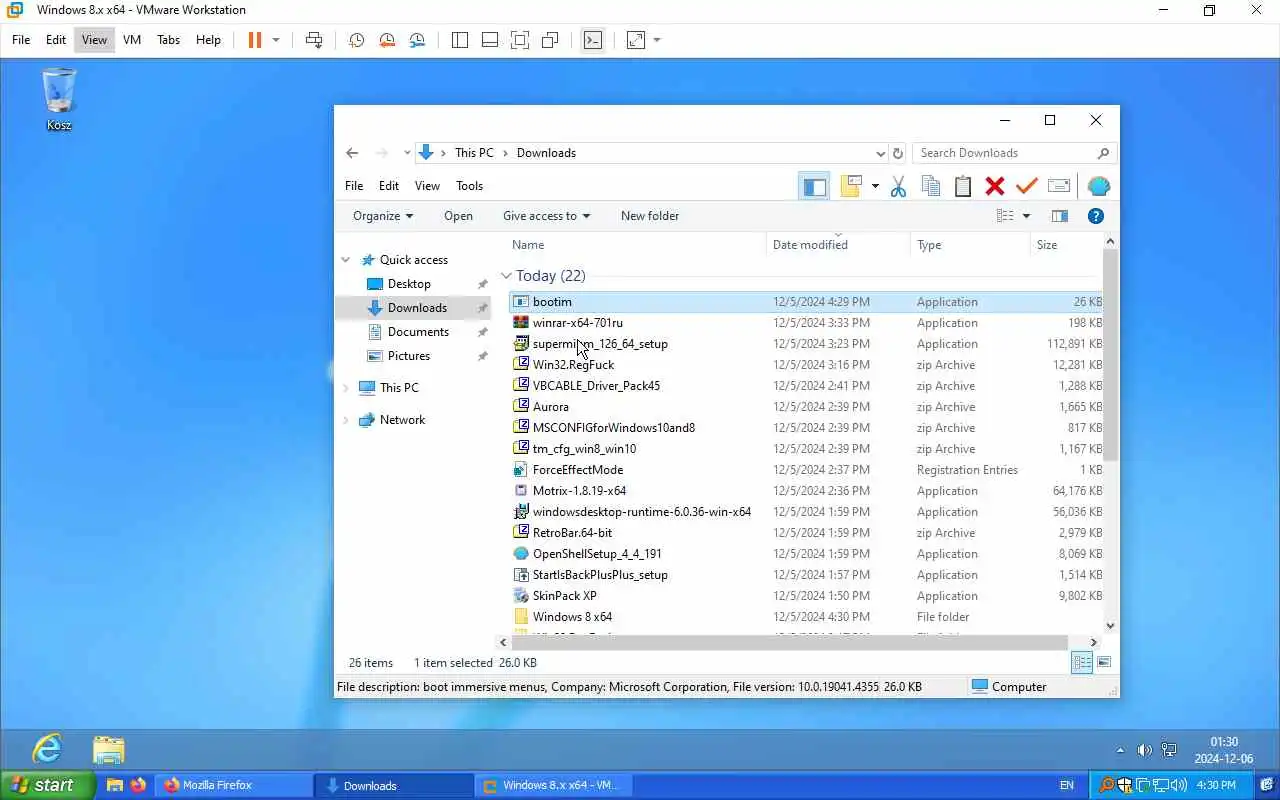
Task: Click the orange checkmark Rename icon
Action: (x=1026, y=186)
